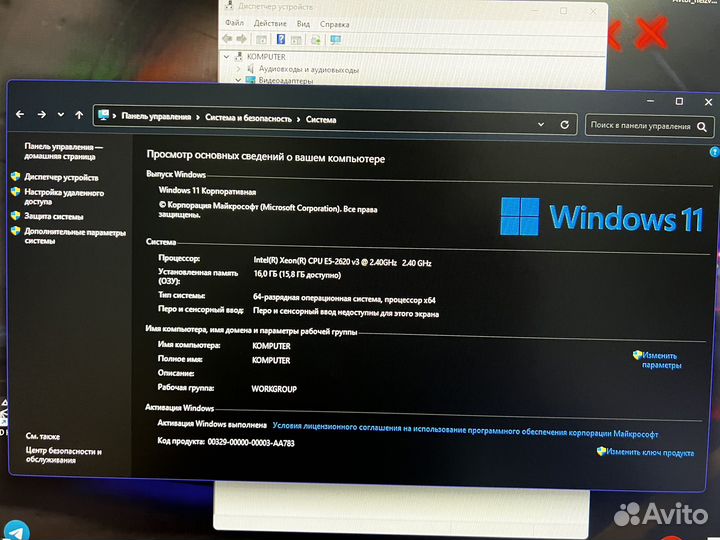Open the blue help question icon
Screen dimensions: 720x540
pyautogui.click(x=714, y=152)
